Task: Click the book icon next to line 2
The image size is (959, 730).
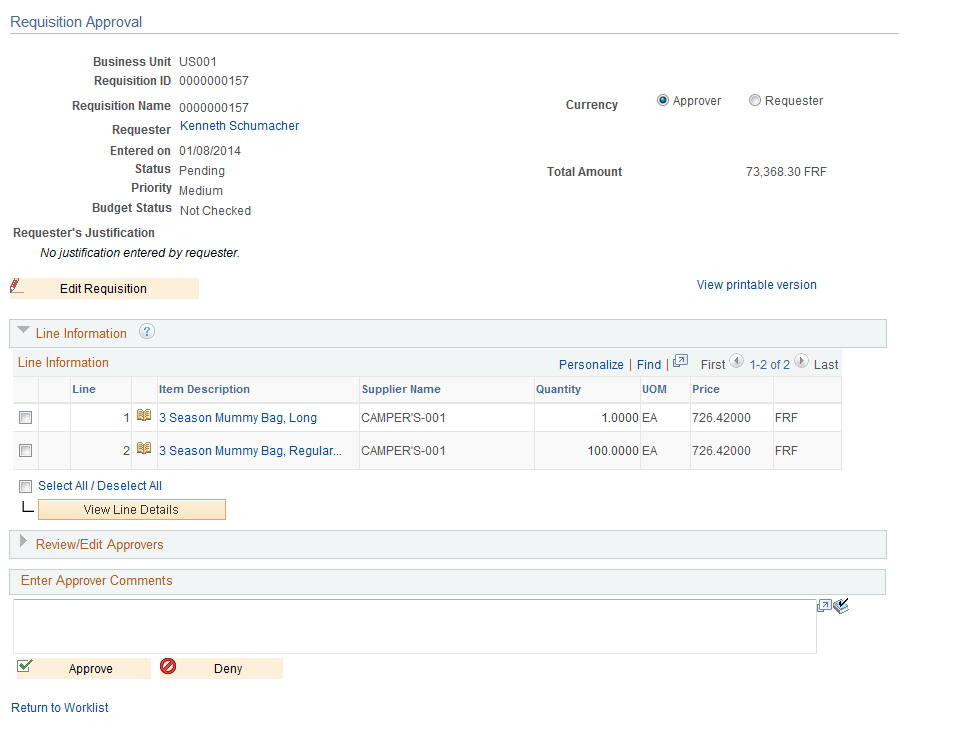Action: point(144,450)
